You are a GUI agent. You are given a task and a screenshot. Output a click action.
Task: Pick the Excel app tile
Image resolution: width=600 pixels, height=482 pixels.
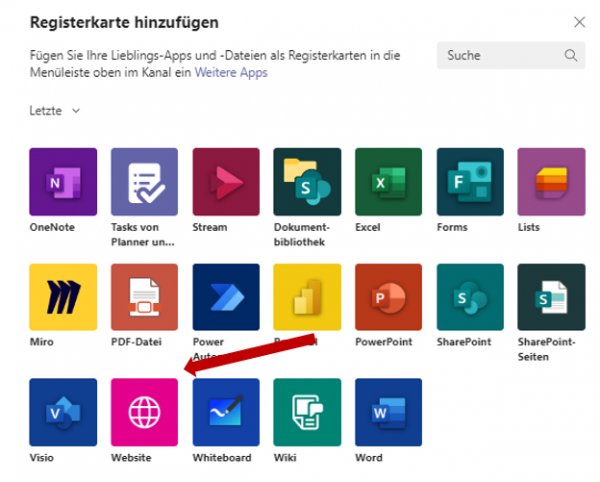coord(388,182)
